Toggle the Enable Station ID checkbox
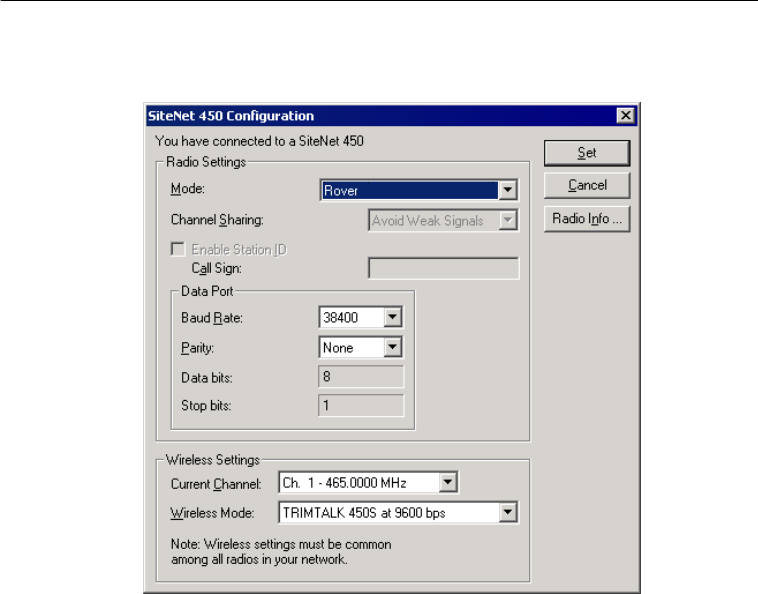Screen dimensions: 758x594 (x=178, y=249)
